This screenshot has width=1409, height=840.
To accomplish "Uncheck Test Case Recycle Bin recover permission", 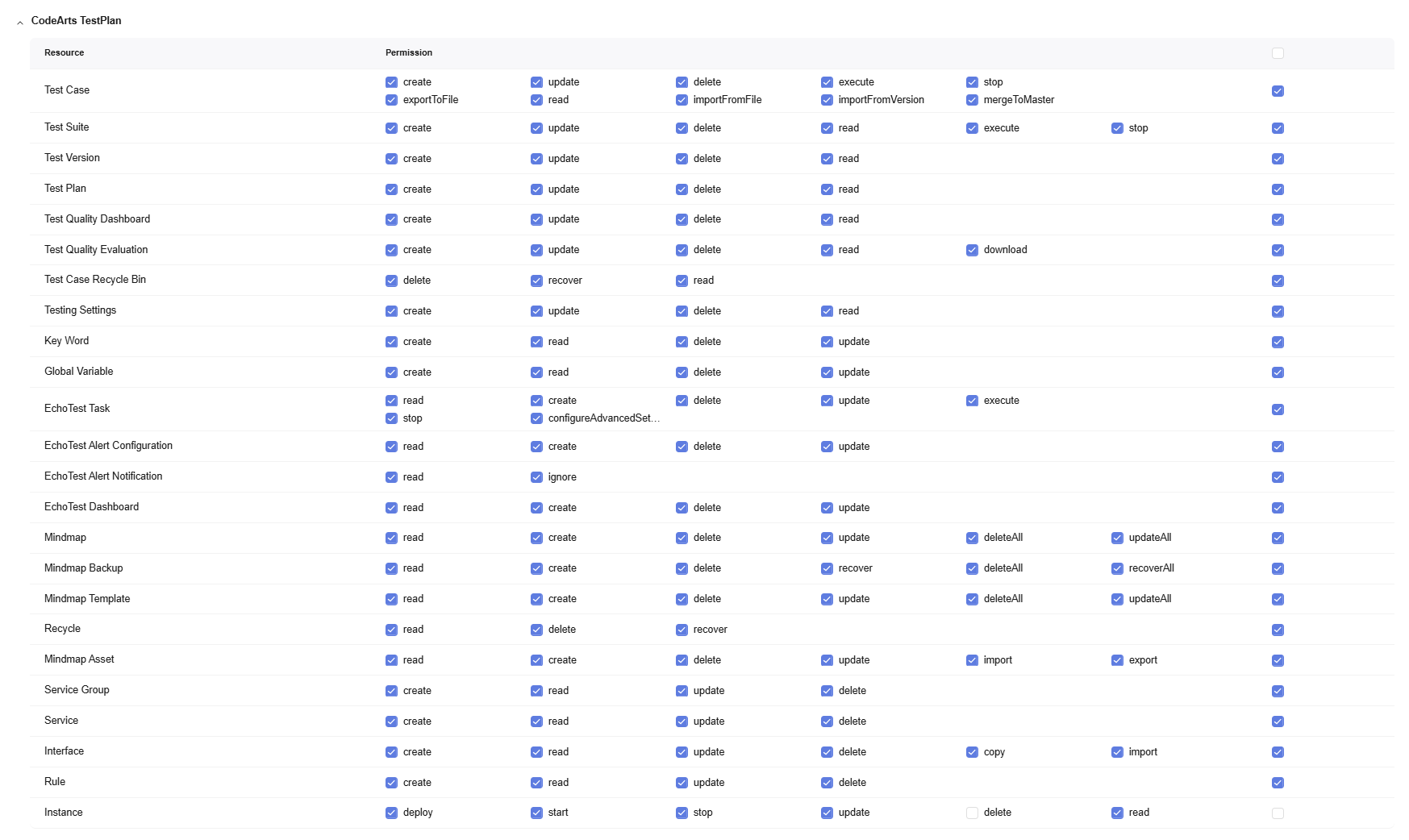I will click(536, 281).
